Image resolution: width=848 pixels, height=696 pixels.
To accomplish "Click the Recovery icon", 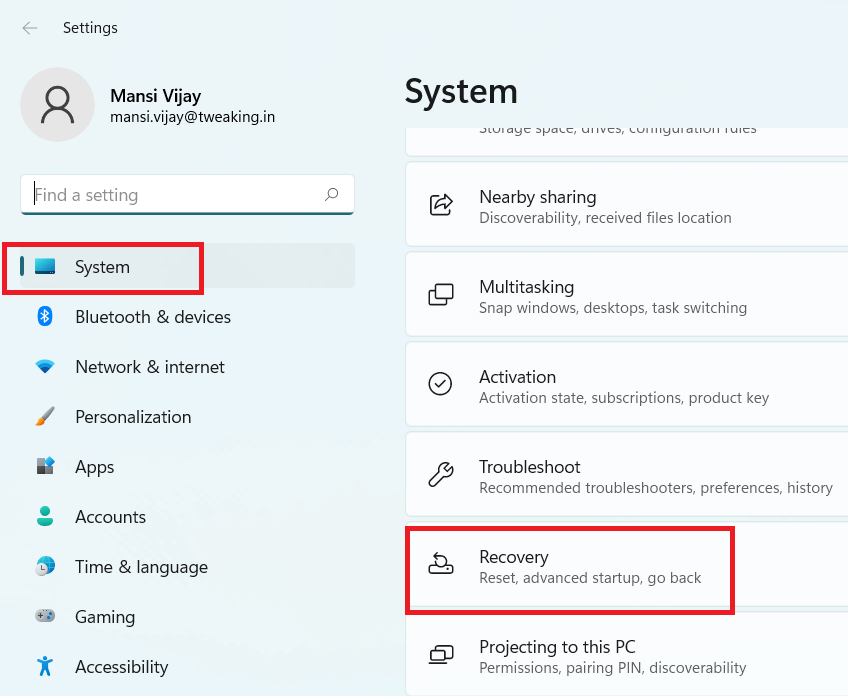I will tap(441, 564).
